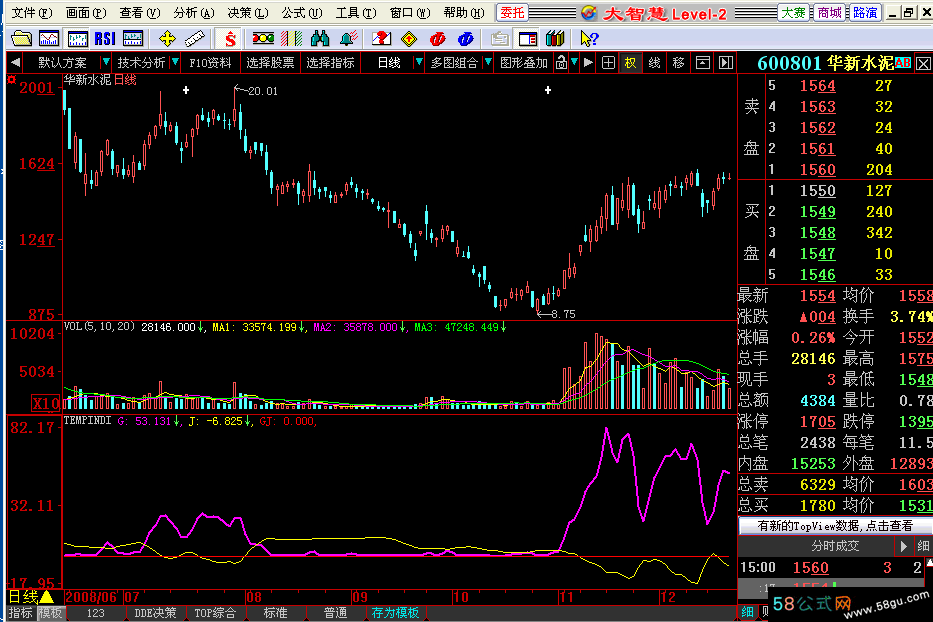This screenshot has width=933, height=622.
Task: Open the dropdown arrow beside the lock
Action: click(x=574, y=62)
